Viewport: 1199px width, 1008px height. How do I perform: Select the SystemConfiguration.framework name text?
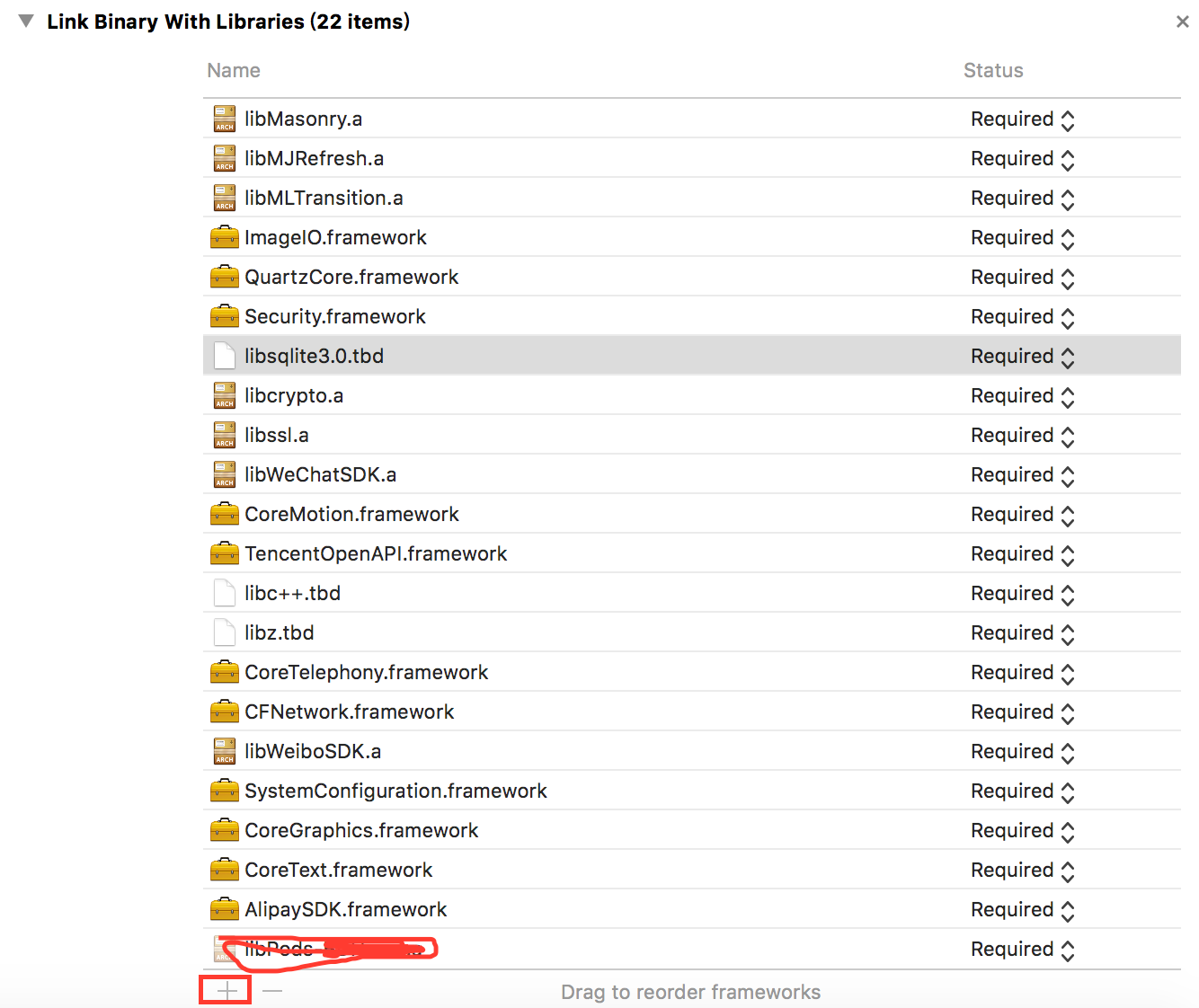tap(396, 791)
